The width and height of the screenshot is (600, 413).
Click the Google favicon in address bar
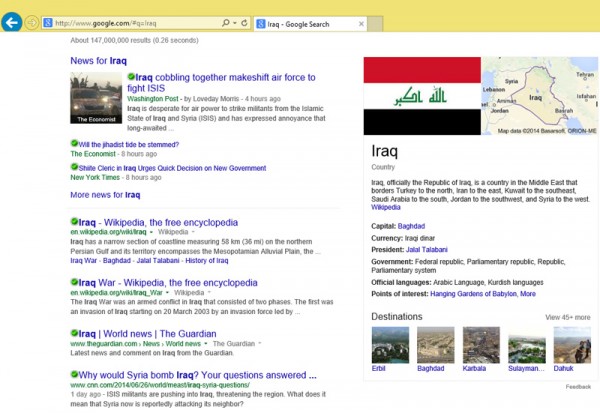point(48,23)
